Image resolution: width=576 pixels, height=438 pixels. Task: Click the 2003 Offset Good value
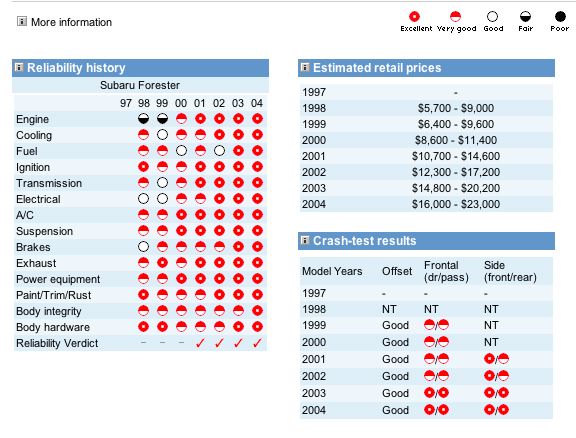coord(395,393)
